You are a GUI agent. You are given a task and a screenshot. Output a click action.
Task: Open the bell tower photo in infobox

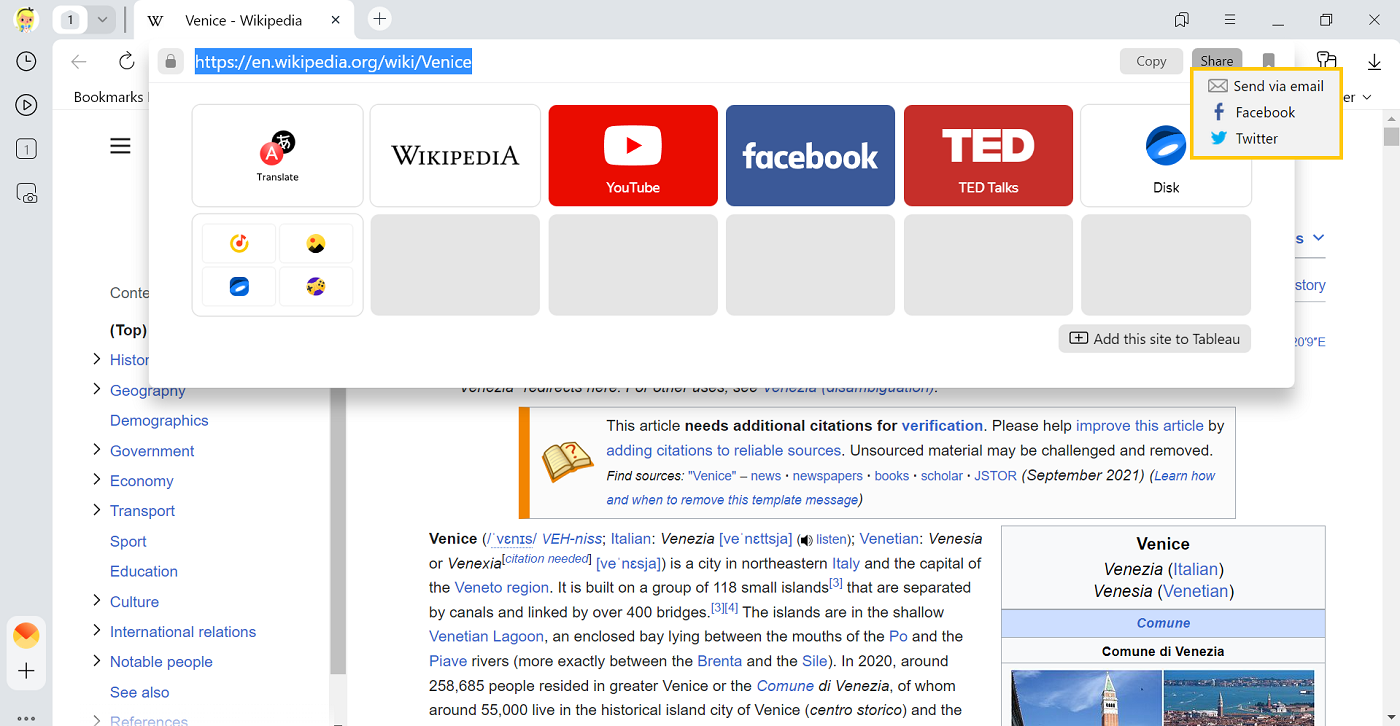coord(1087,698)
